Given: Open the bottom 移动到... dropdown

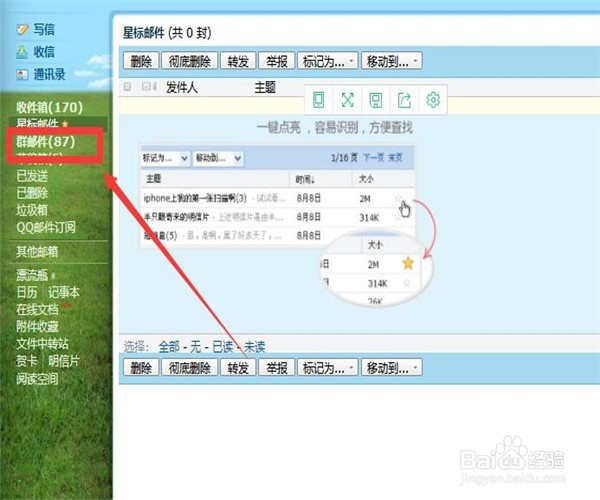Looking at the screenshot, I should pyautogui.click(x=392, y=368).
